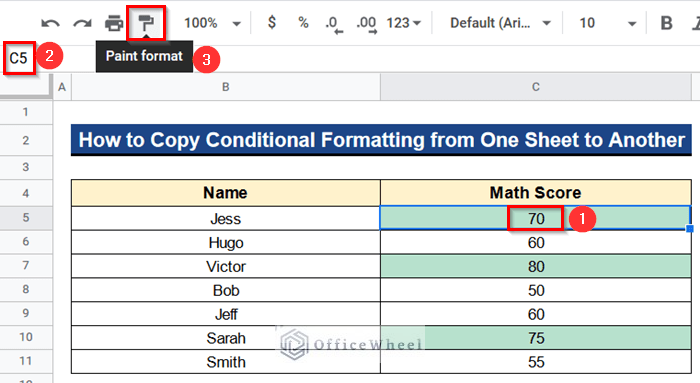The image size is (700, 383).
Task: Open the 100% zoom dropdown
Action: [212, 23]
